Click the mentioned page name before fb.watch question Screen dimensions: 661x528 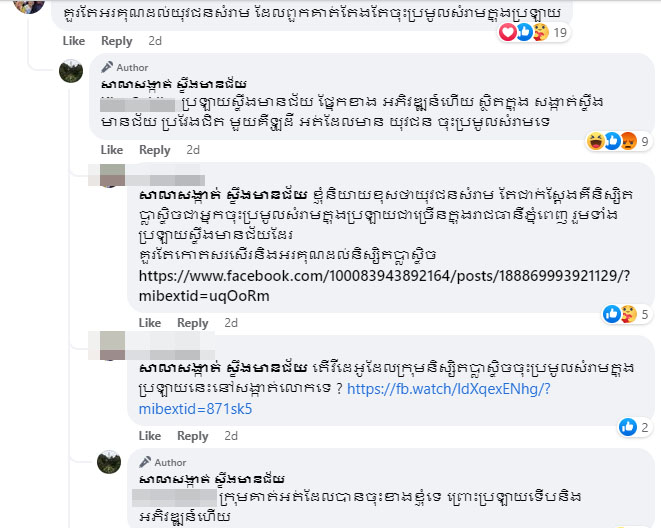point(223,368)
